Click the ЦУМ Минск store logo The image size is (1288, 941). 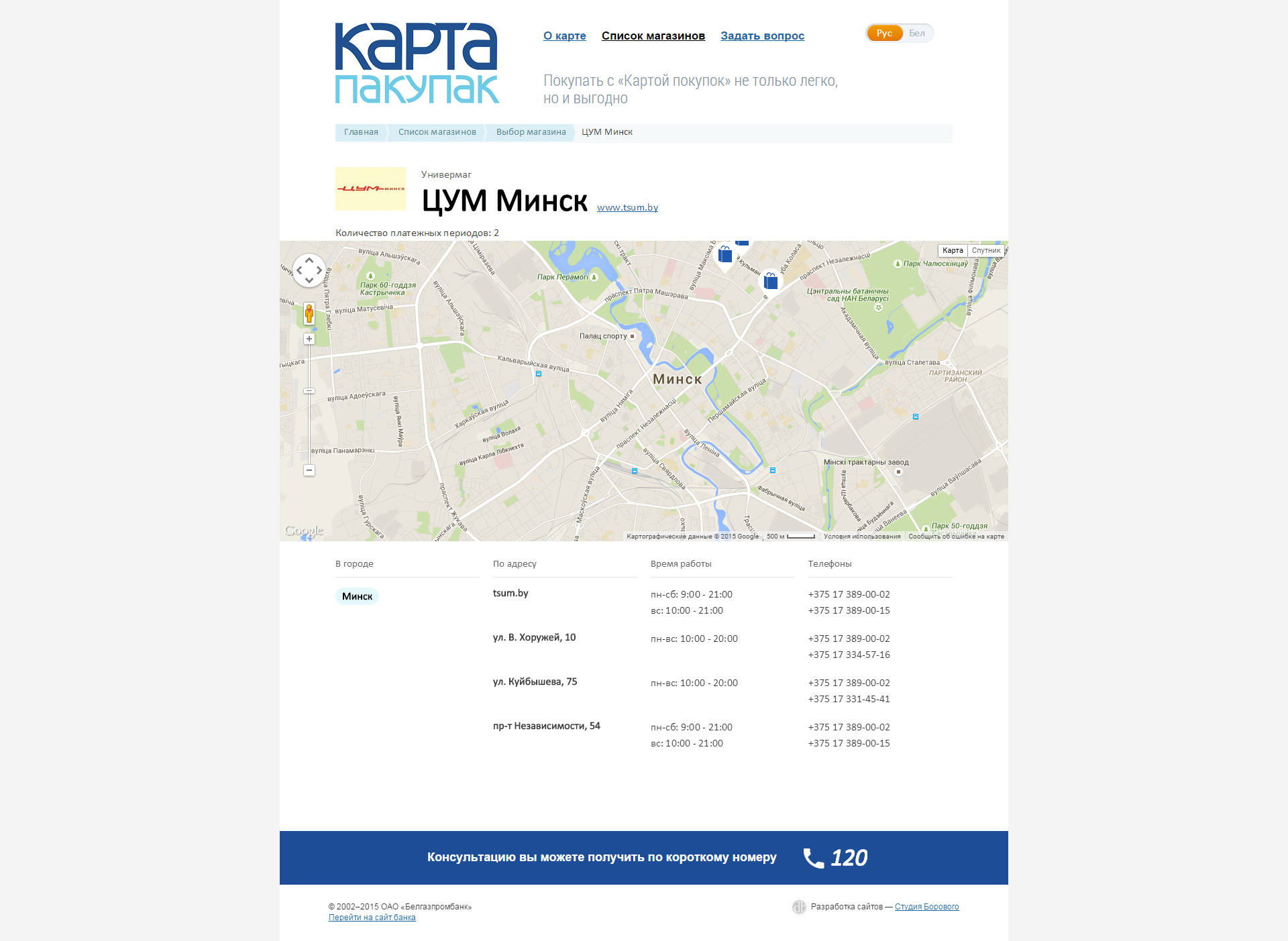pos(370,188)
